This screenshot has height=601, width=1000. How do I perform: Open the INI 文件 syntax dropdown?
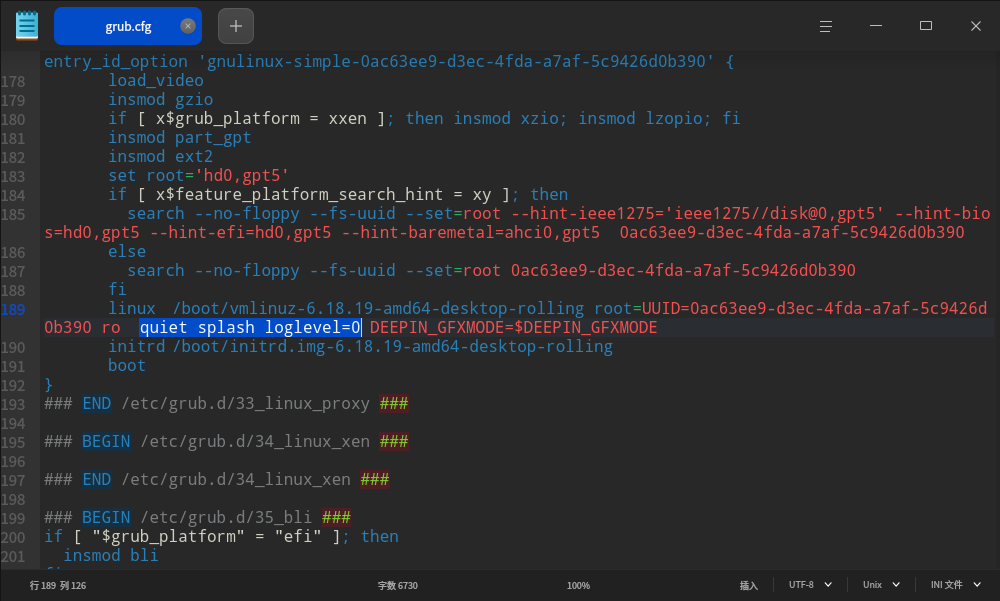pos(955,585)
